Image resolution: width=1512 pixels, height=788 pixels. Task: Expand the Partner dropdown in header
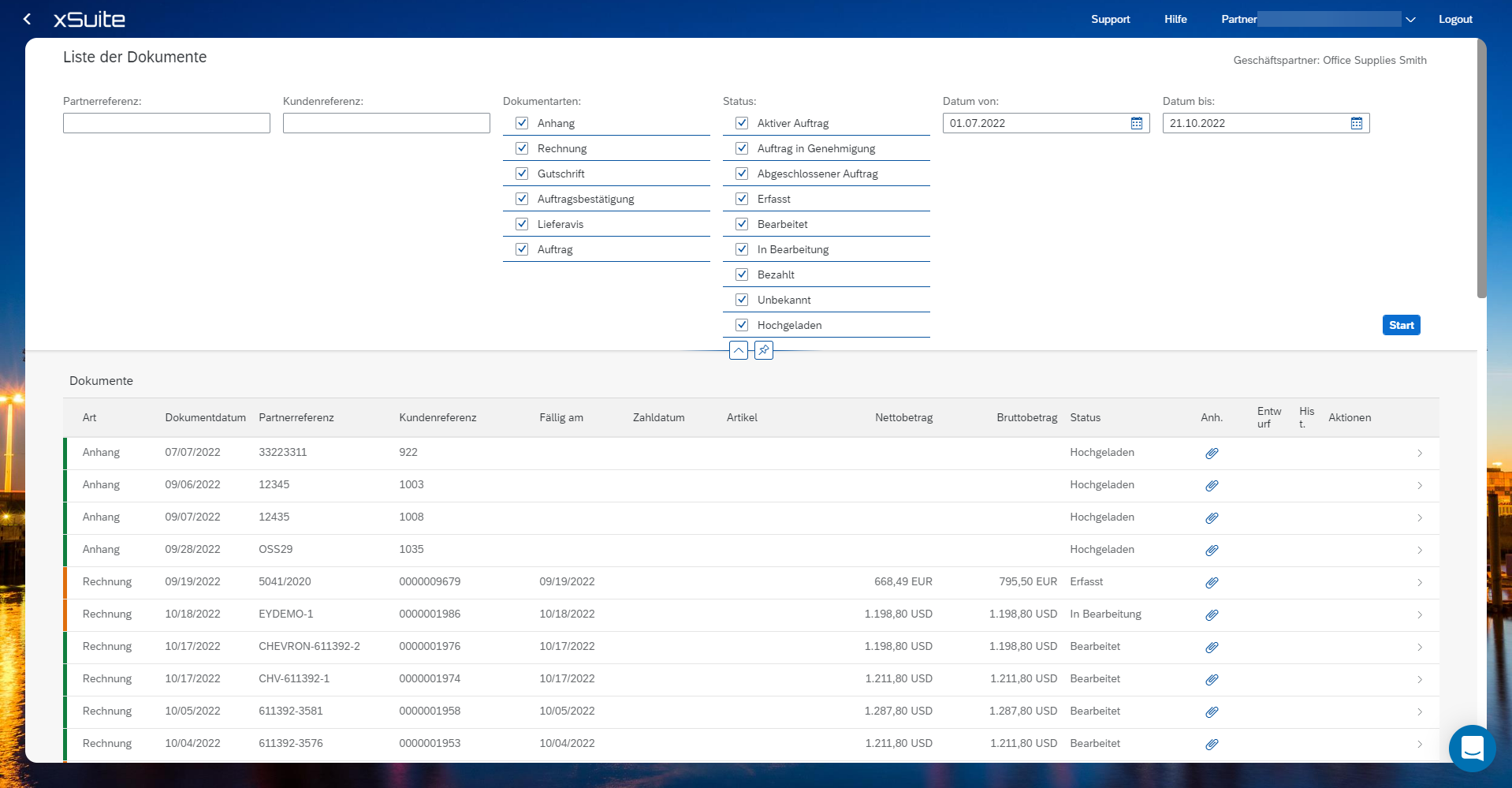click(1410, 20)
